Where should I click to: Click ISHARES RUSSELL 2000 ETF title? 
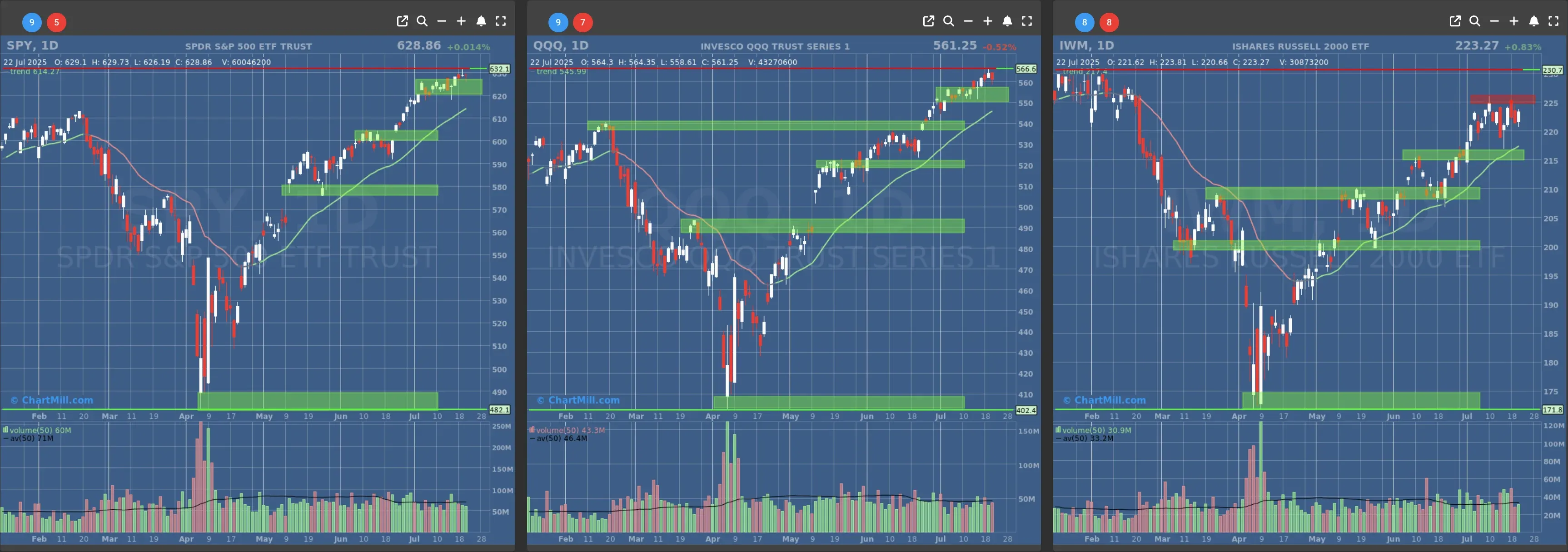pos(1301,46)
